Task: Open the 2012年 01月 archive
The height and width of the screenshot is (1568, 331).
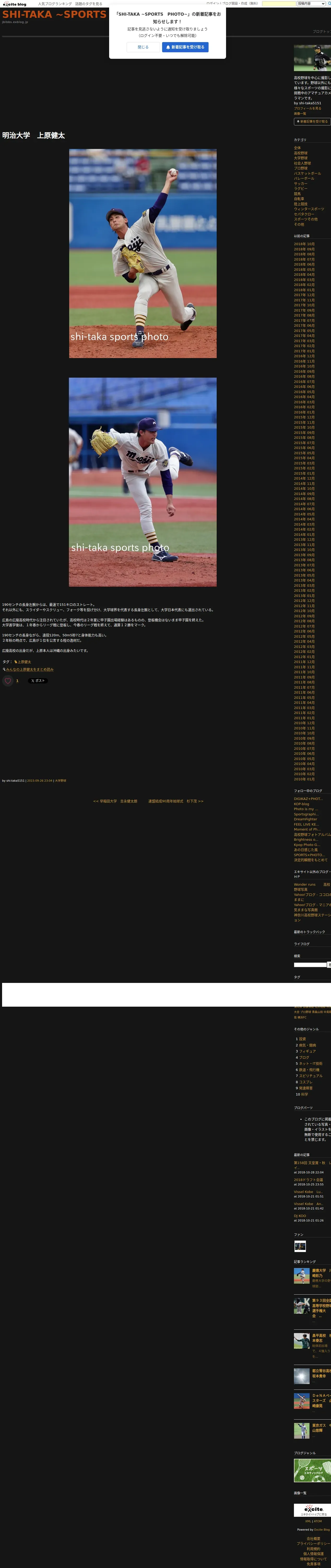Action: pos(304,657)
